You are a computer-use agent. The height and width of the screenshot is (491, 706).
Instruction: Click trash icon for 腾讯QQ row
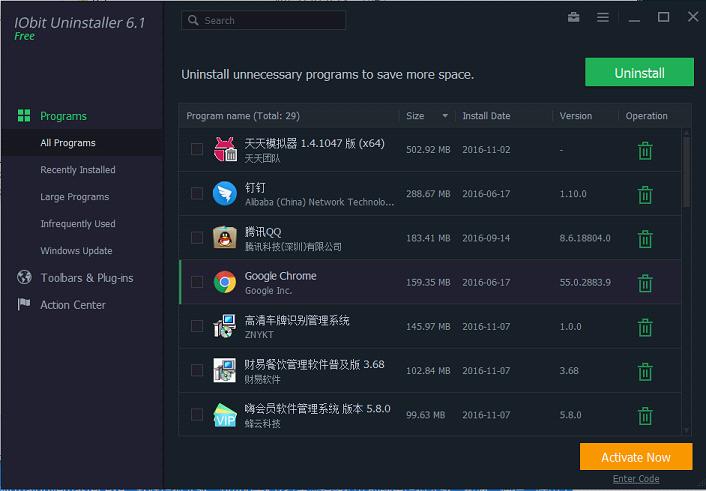[x=645, y=239]
